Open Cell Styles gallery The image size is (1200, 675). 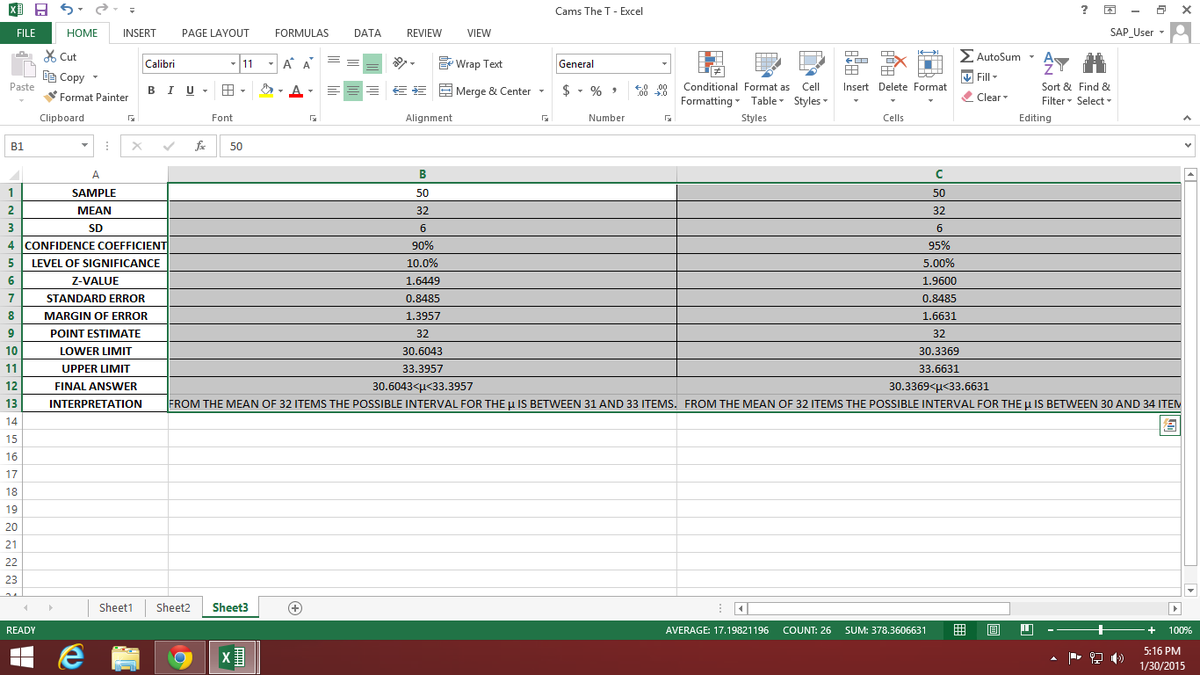[811, 78]
